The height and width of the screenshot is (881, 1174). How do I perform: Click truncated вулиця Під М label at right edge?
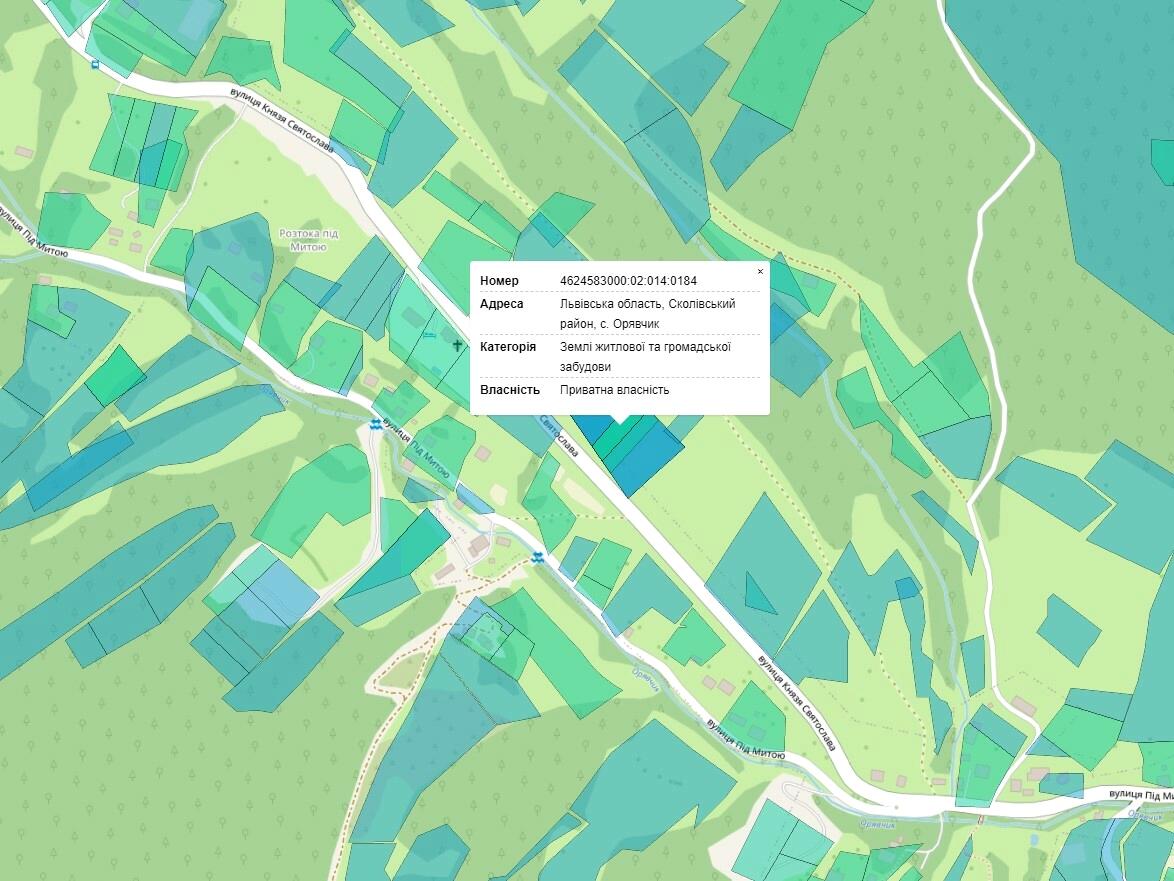point(1141,795)
